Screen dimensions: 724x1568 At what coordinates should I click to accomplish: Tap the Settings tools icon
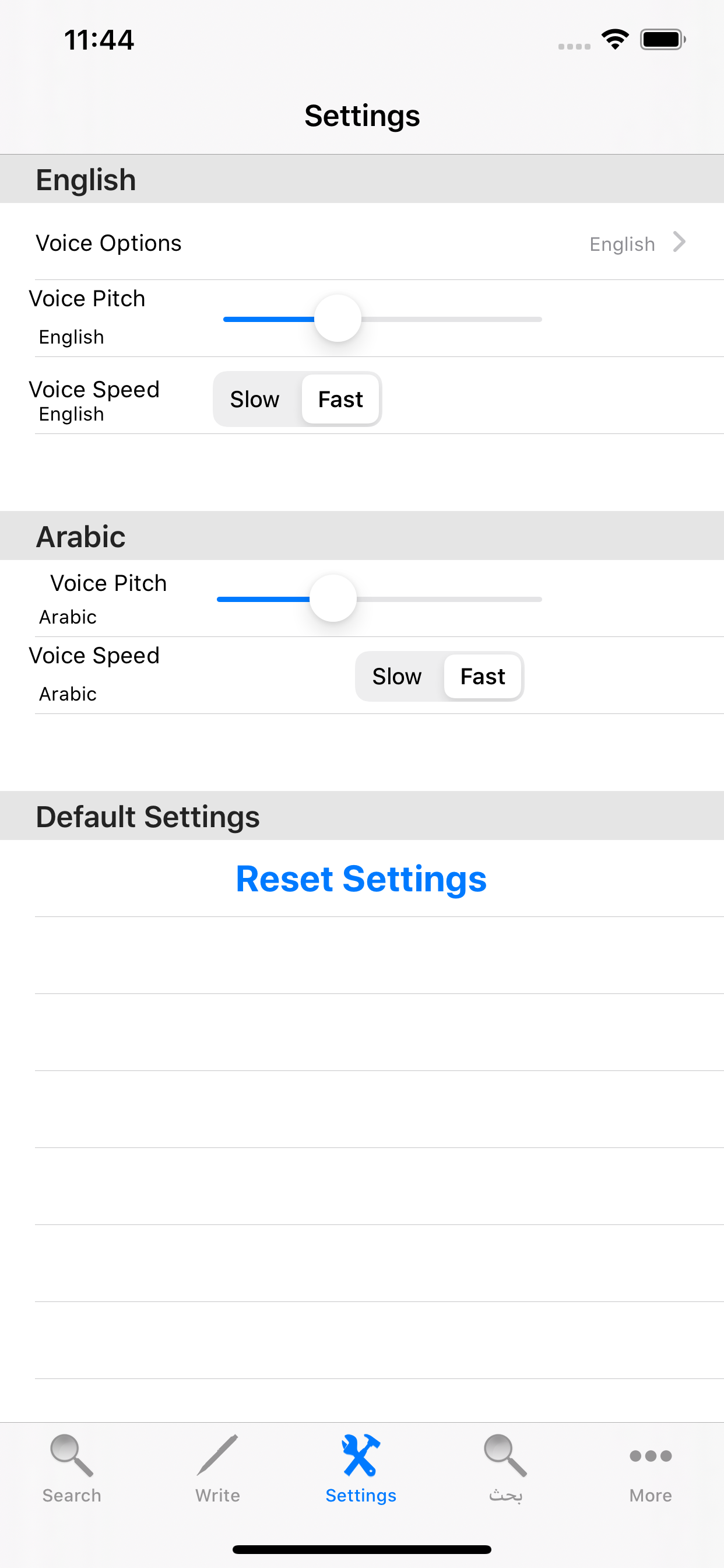(361, 1455)
